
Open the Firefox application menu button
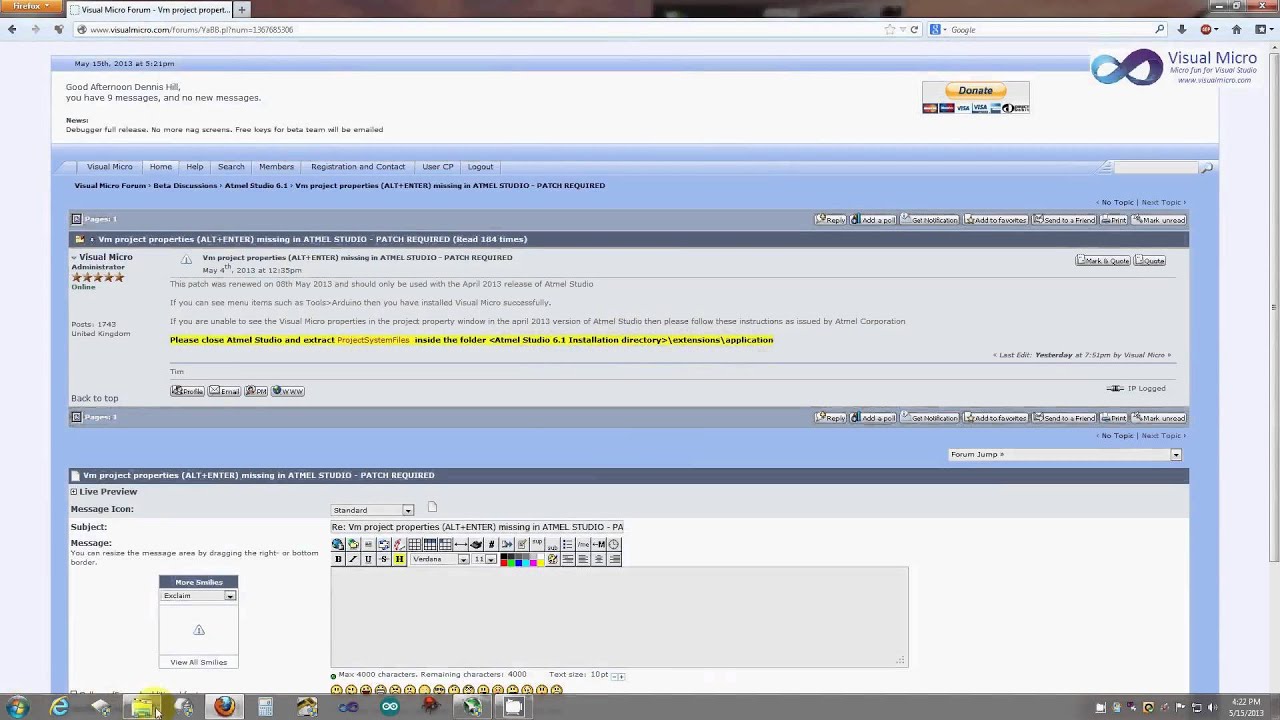(x=30, y=7)
